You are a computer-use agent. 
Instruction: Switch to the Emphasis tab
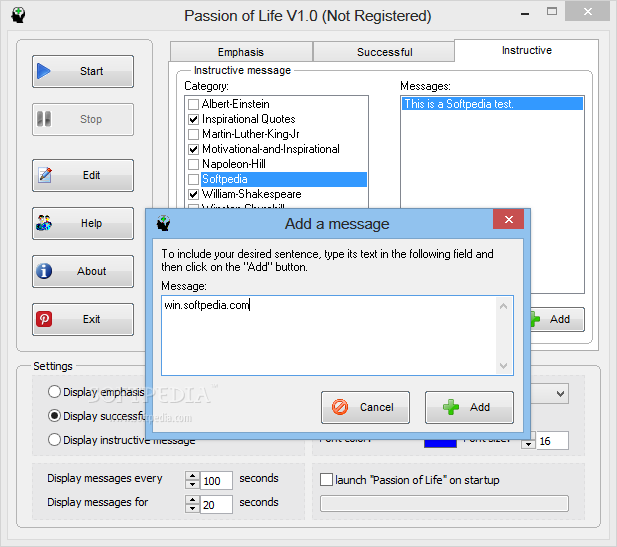241,52
